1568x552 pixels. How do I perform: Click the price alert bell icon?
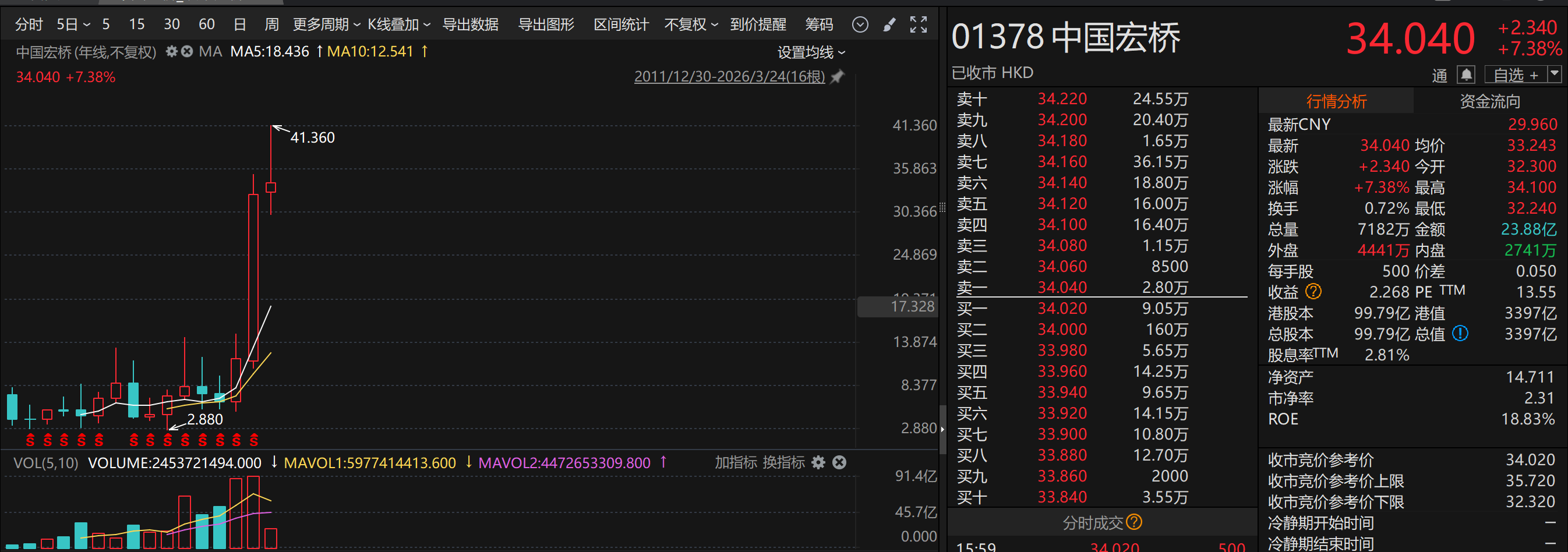pyautogui.click(x=1466, y=75)
